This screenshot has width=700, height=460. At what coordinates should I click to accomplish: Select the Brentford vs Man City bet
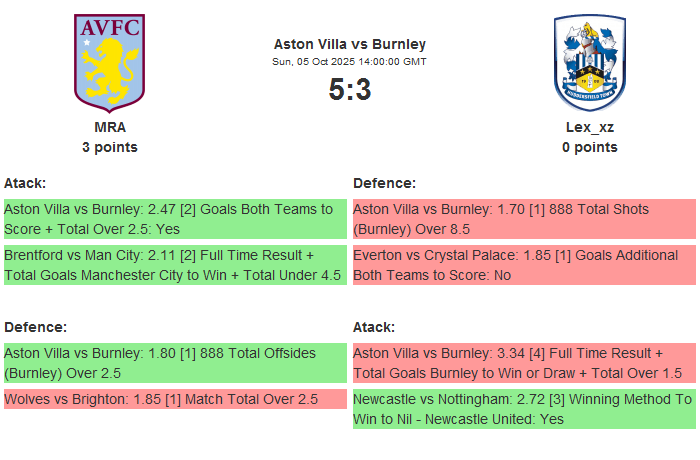pos(175,265)
